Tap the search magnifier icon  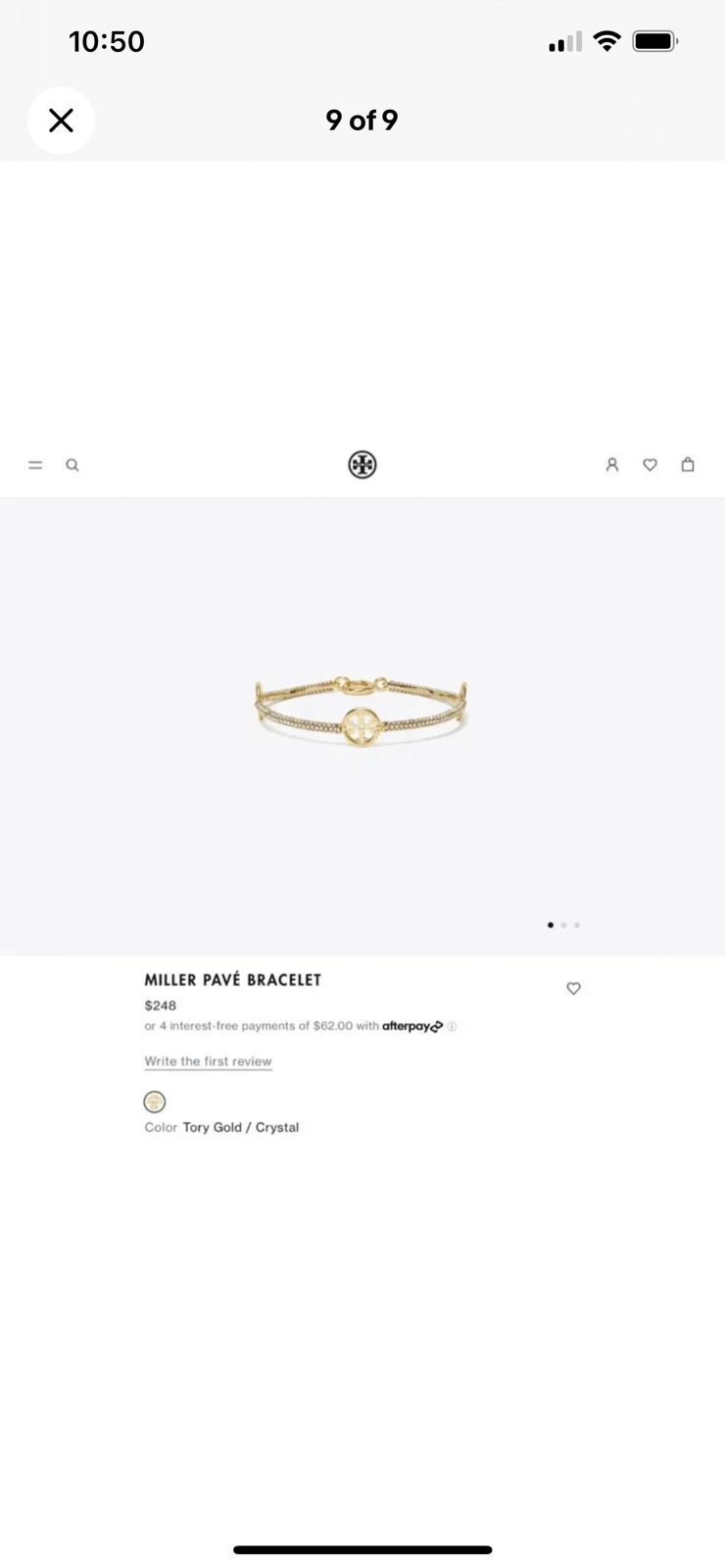pos(72,465)
